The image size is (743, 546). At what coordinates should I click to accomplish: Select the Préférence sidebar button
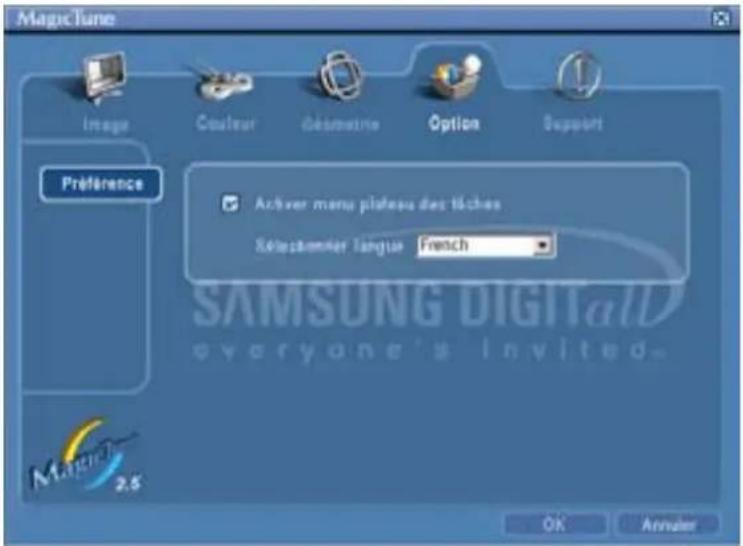point(101,184)
